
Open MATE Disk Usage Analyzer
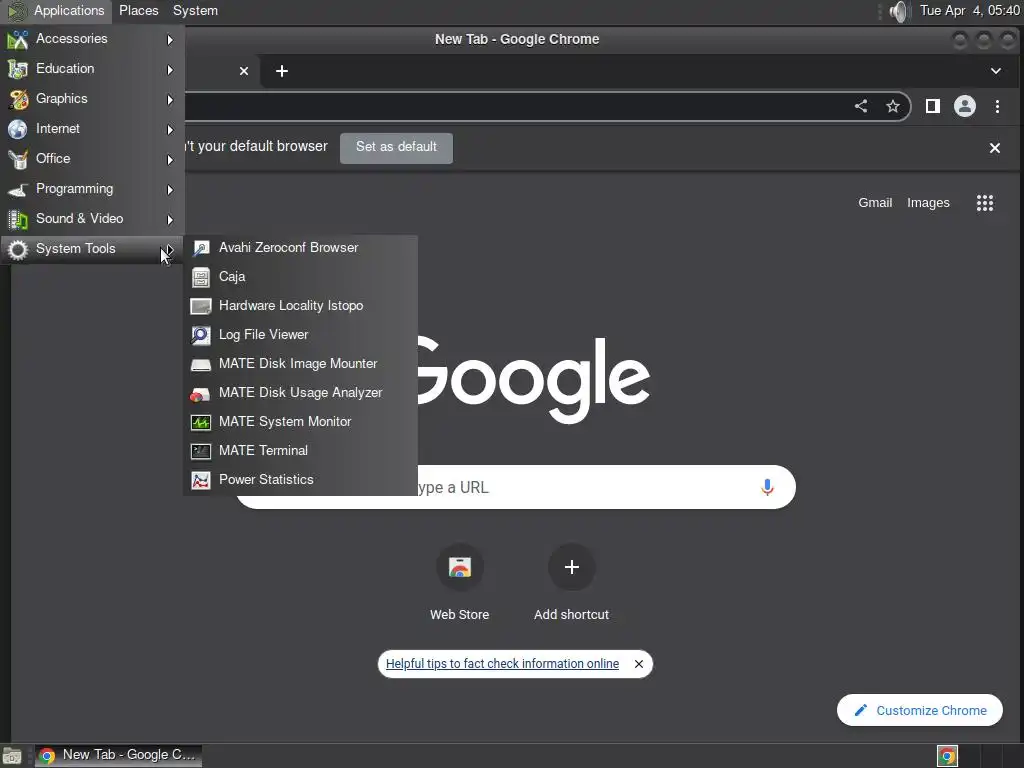[x=300, y=392]
